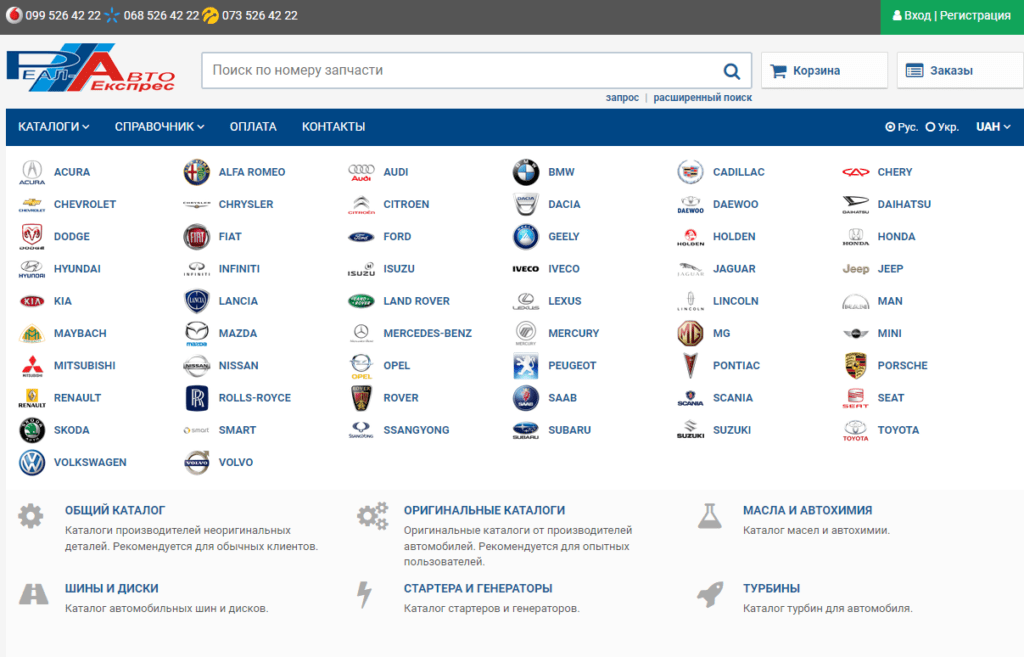
Task: Click the Peugeot lion logo
Action: pyautogui.click(x=526, y=366)
